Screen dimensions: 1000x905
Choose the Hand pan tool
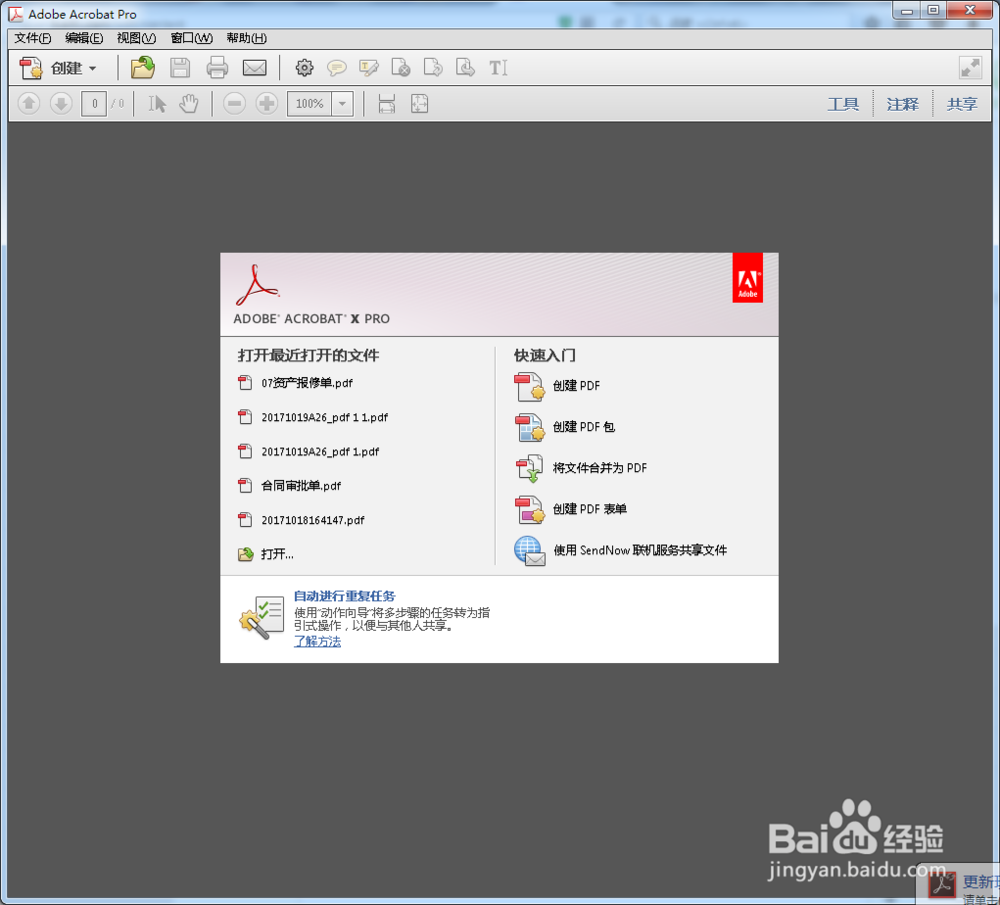pos(189,103)
